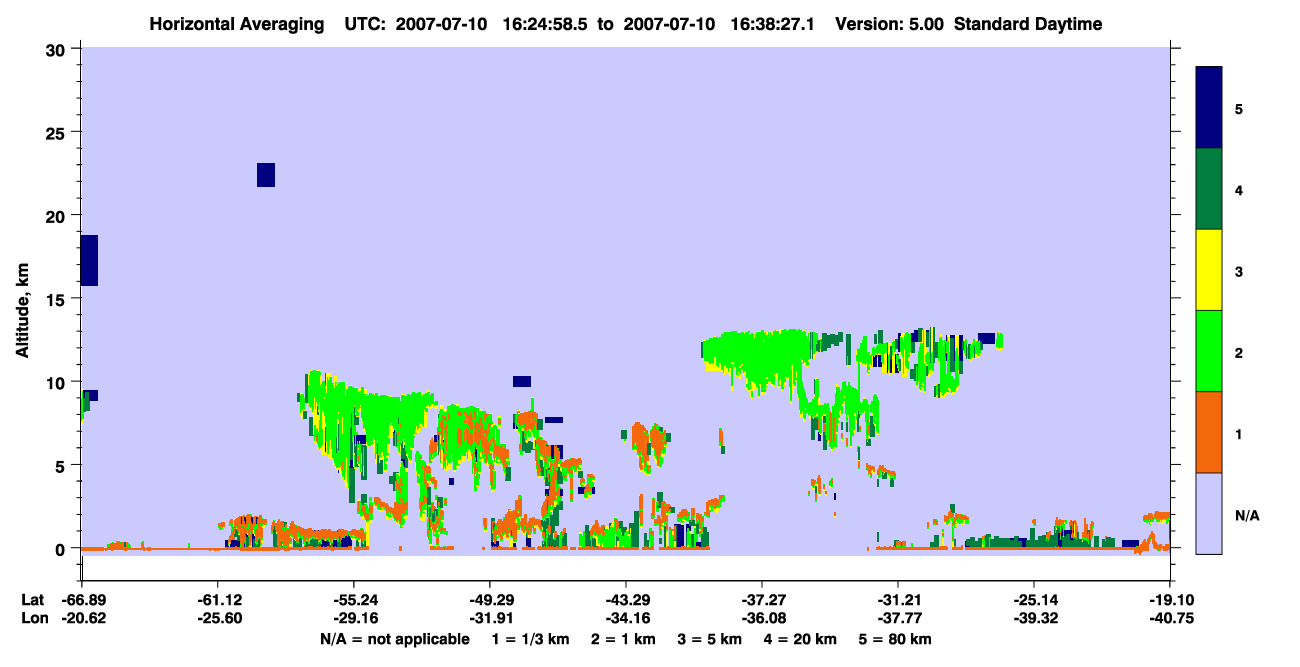
Task: Click the 15 km altitude tick label
Action: click(59, 299)
